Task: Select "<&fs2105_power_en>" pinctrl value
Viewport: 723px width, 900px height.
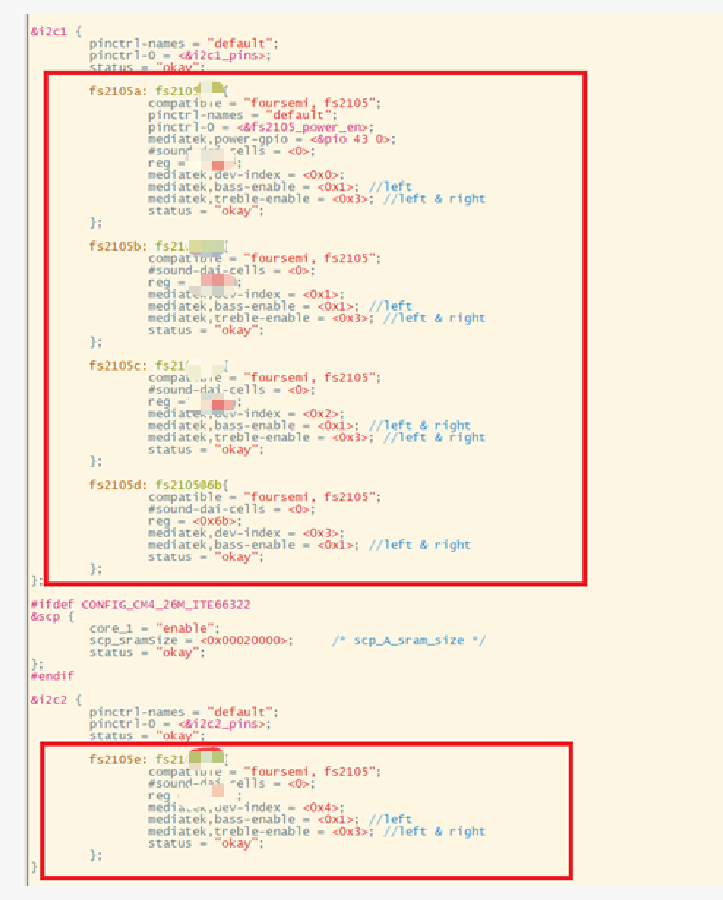Action: click(x=305, y=127)
